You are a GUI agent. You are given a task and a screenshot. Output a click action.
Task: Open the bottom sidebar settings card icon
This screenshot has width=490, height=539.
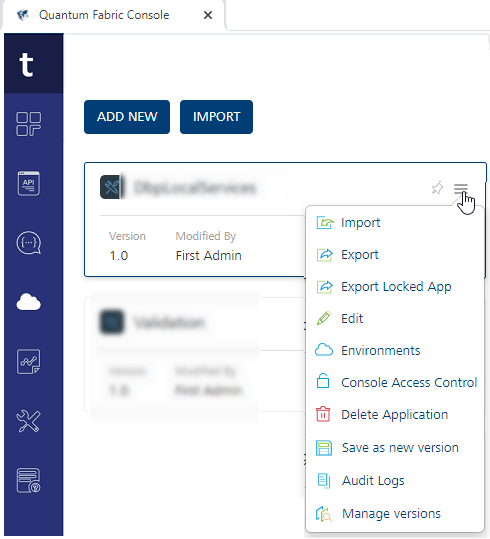pyautogui.click(x=29, y=480)
